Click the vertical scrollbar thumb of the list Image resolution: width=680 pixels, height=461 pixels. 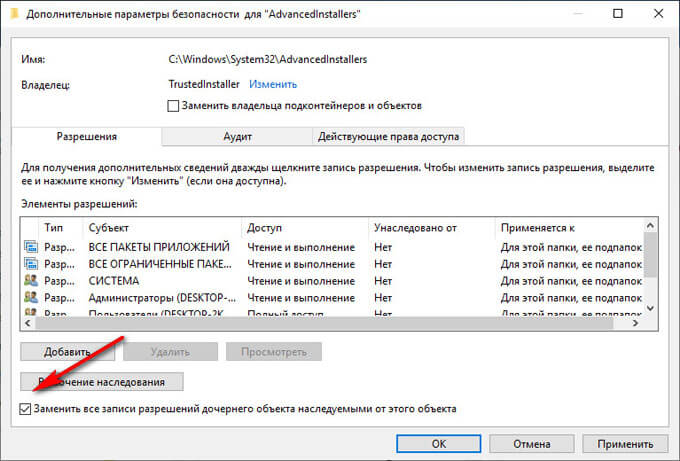coord(650,255)
